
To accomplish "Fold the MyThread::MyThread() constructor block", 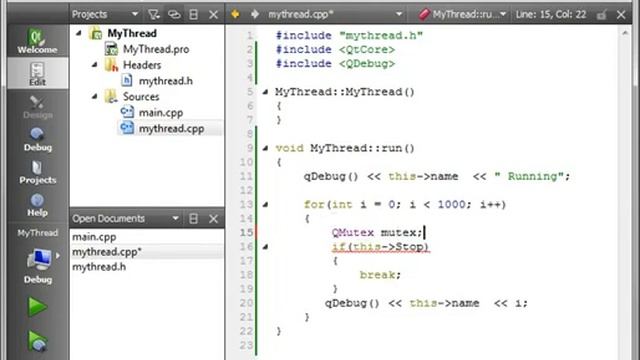I will [265, 92].
